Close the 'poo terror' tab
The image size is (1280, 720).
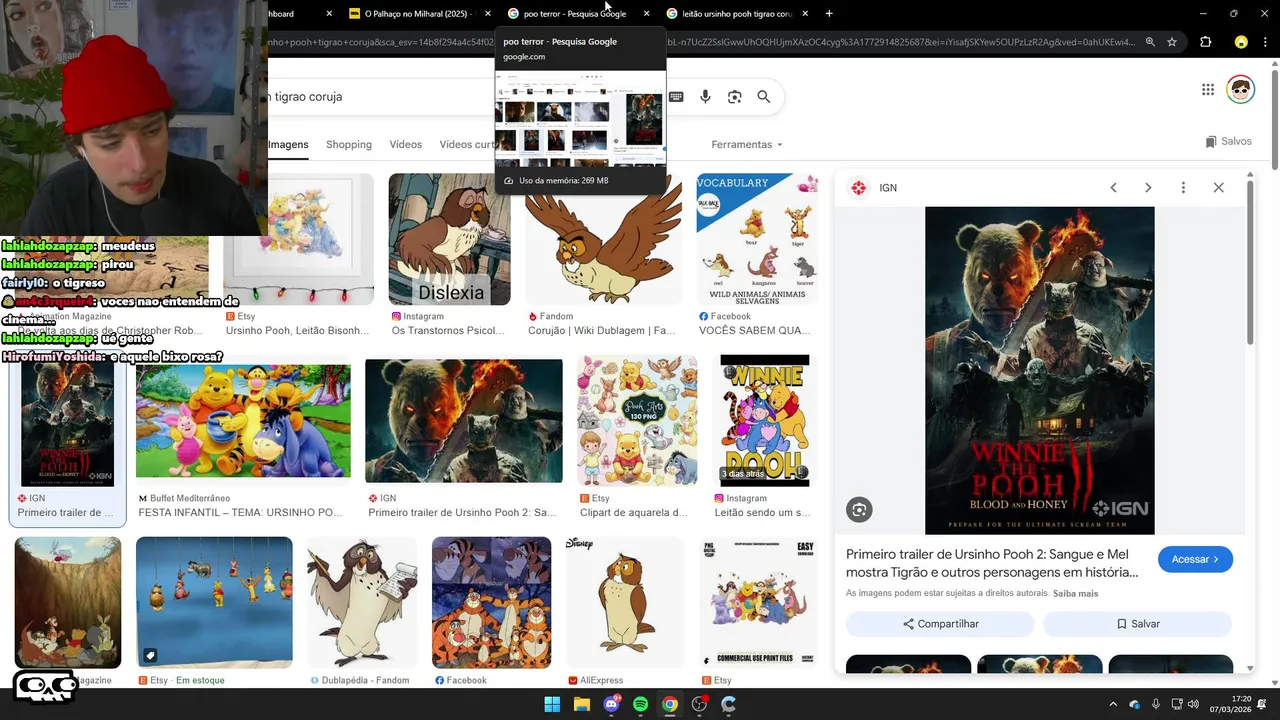pos(646,14)
